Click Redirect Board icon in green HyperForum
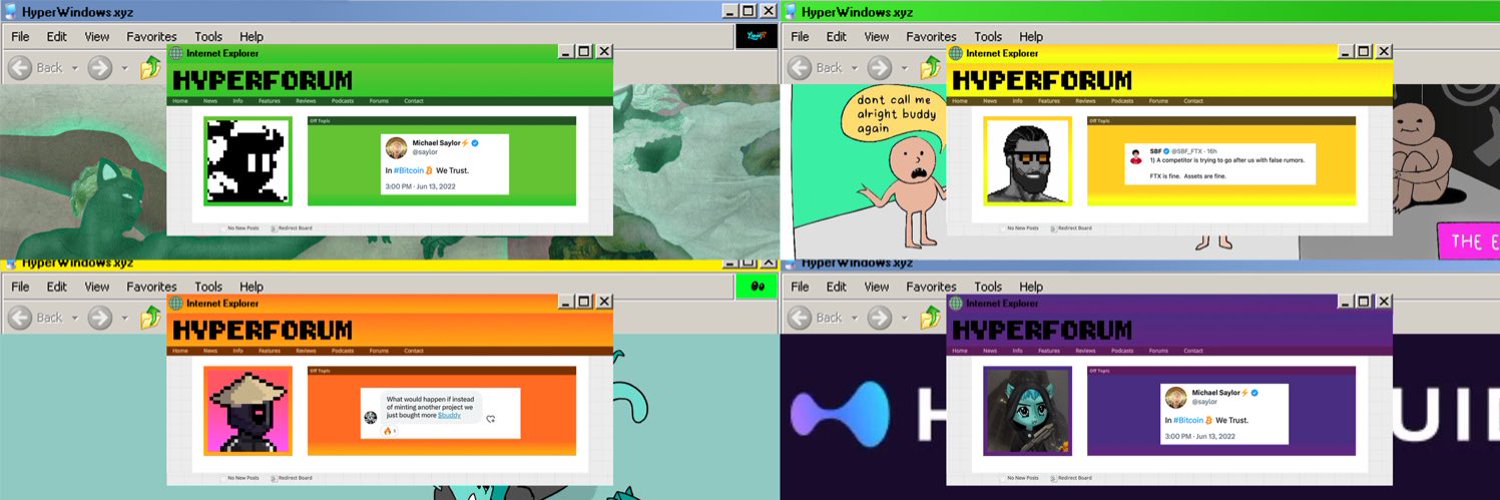Screen dimensions: 1500x500 pos(273,228)
